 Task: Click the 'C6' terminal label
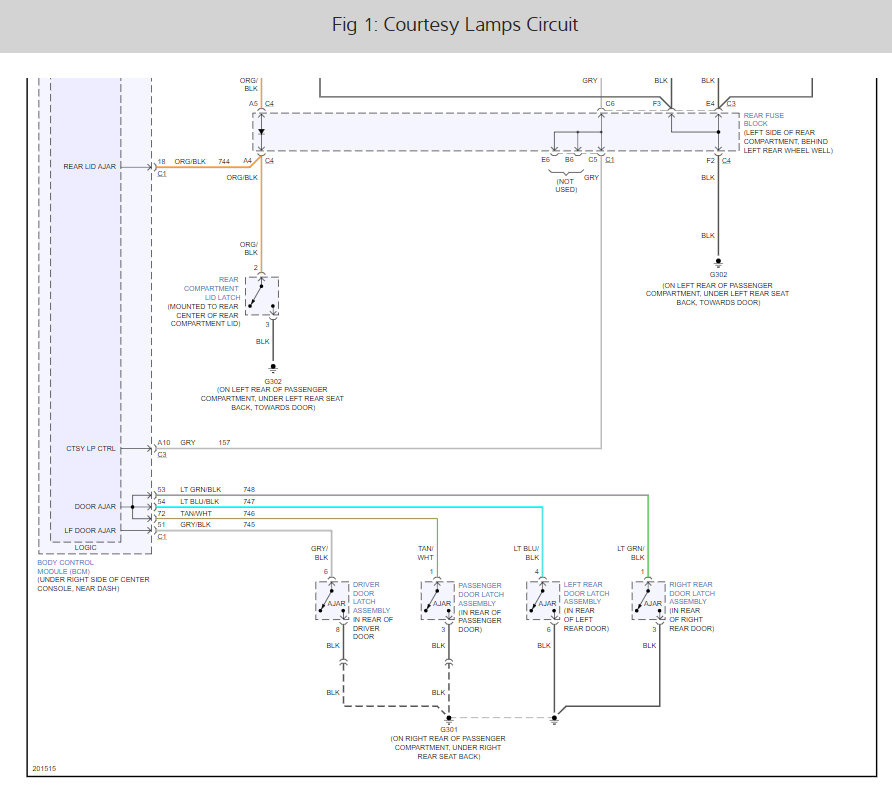[610, 104]
